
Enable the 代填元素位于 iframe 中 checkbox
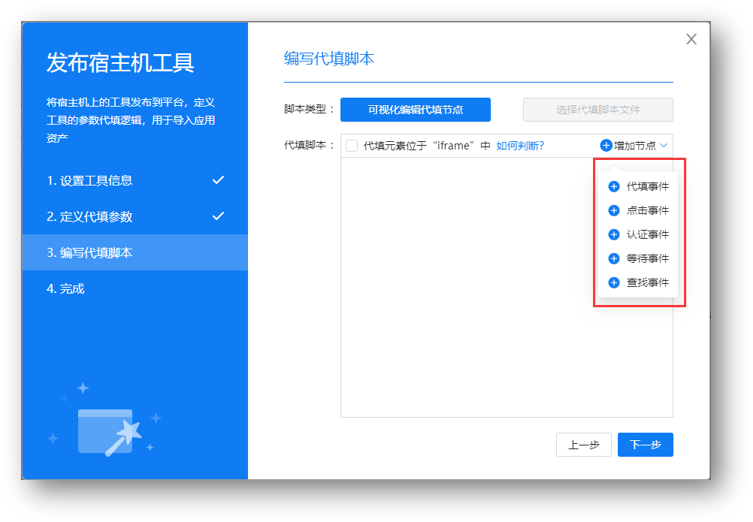click(x=352, y=146)
